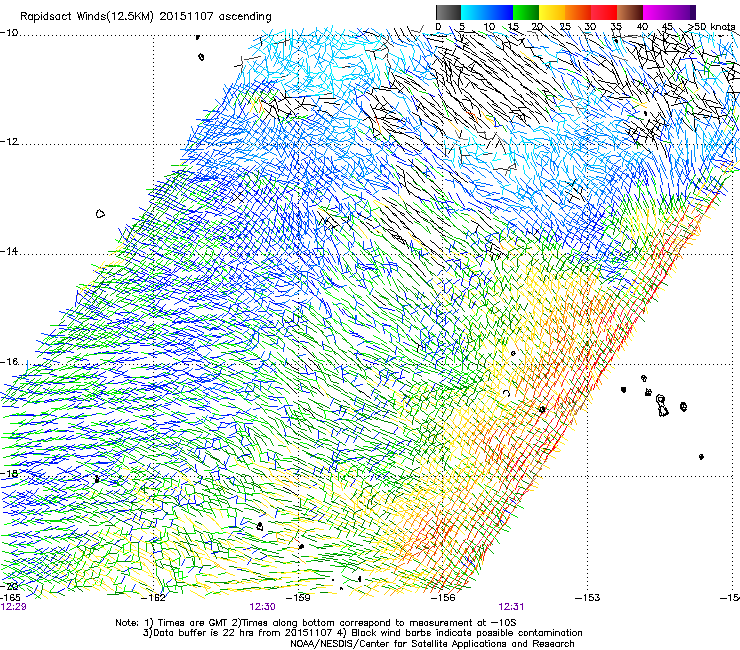Click the longitude label '-162'
This screenshot has height=650, width=740.
[154, 598]
